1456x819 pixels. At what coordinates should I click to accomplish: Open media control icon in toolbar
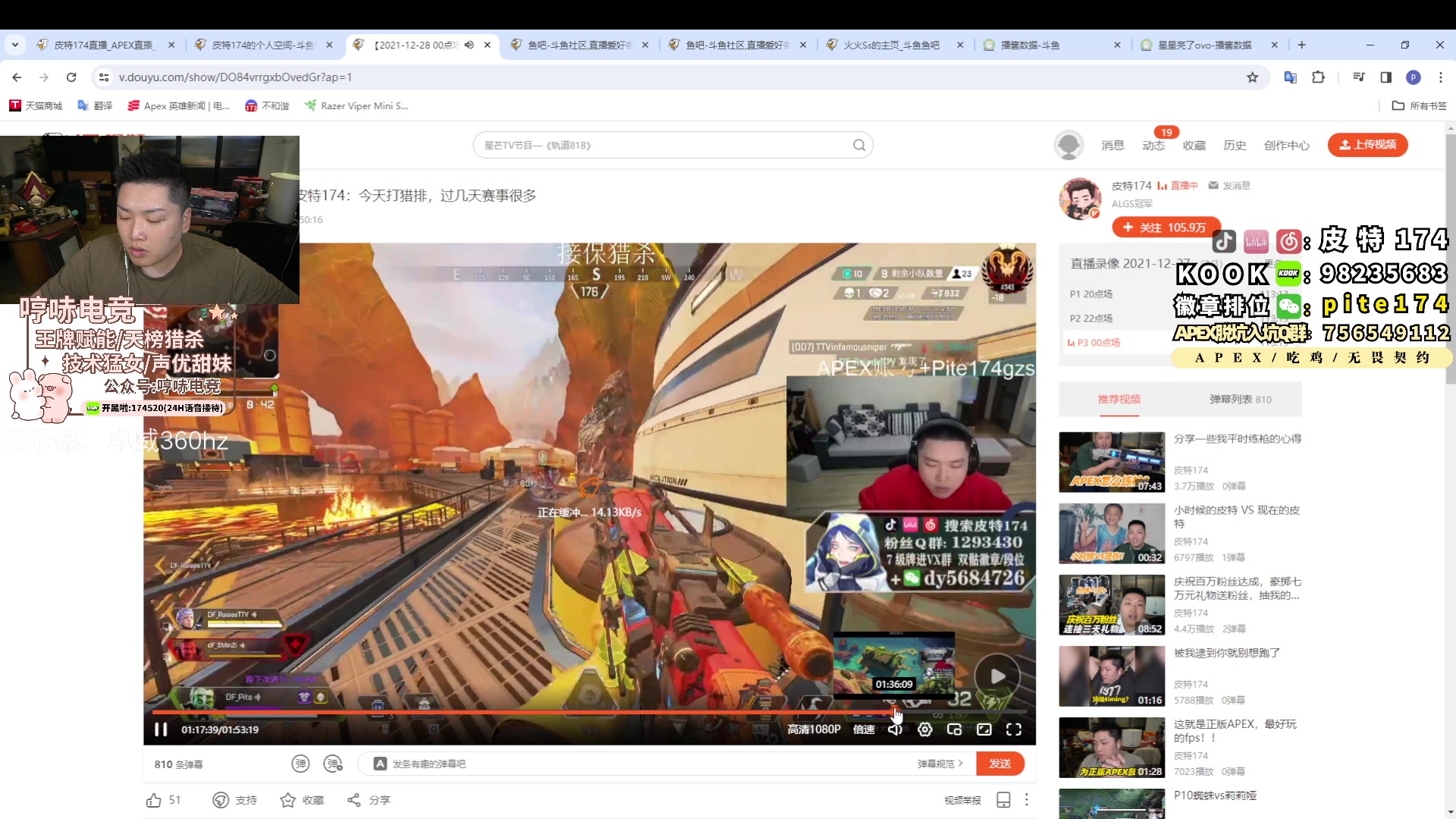[1359, 77]
